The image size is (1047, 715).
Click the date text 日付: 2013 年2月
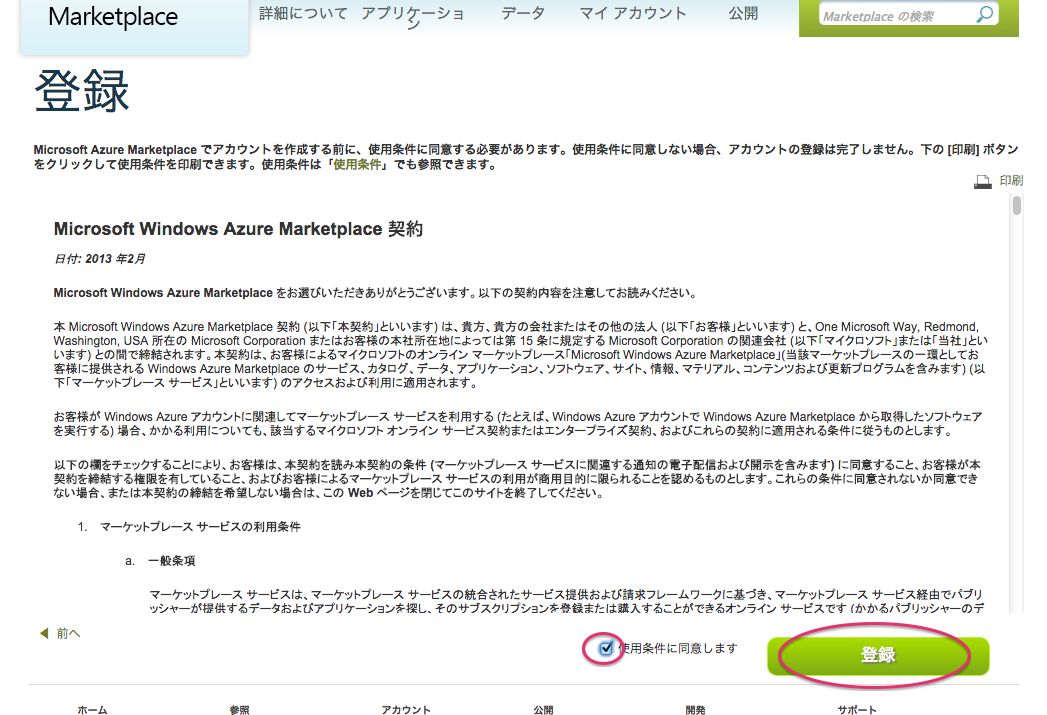99,259
